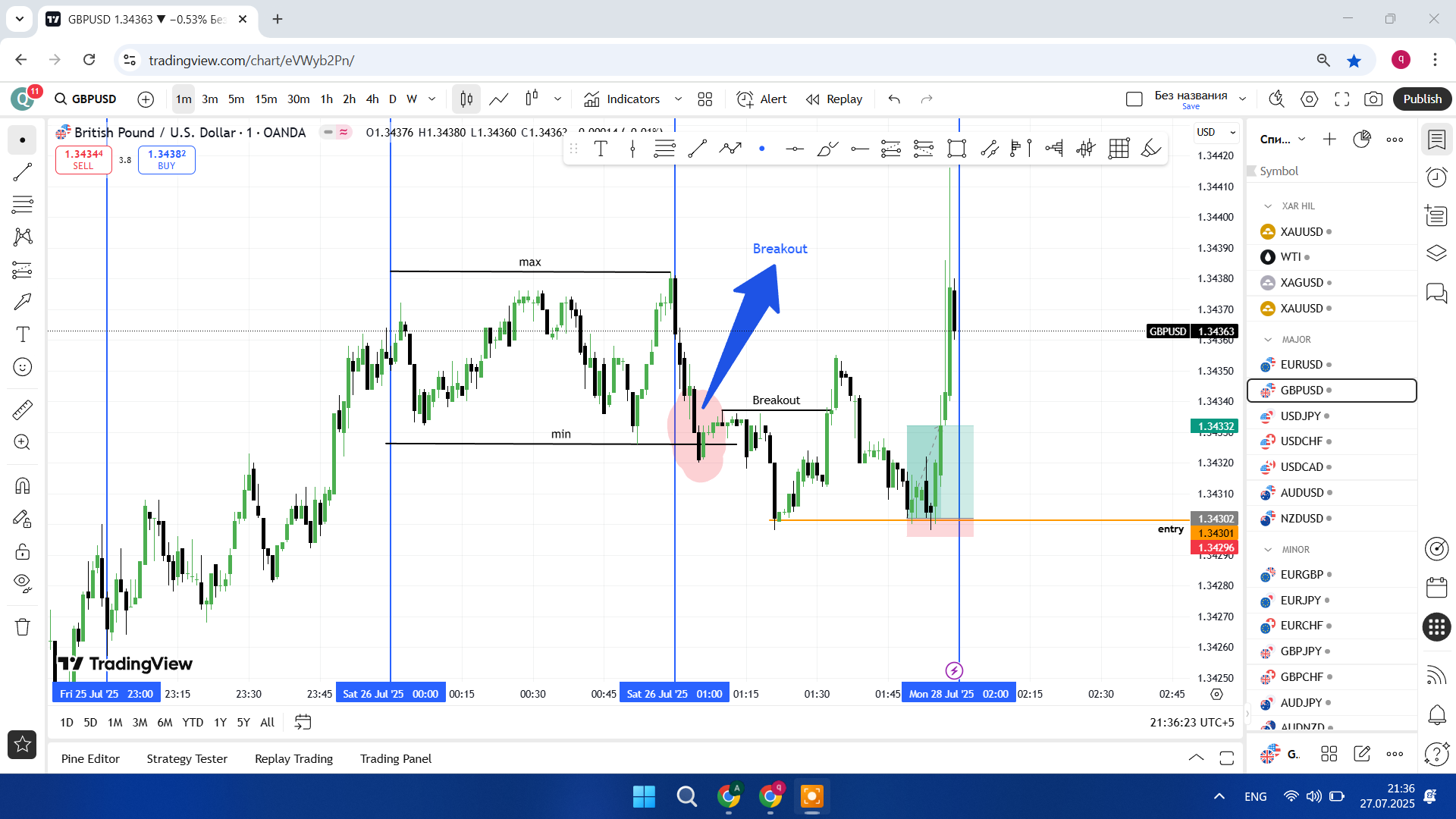Click the 1.34382 BUY button
Screen dimensions: 1456x819
click(x=167, y=159)
